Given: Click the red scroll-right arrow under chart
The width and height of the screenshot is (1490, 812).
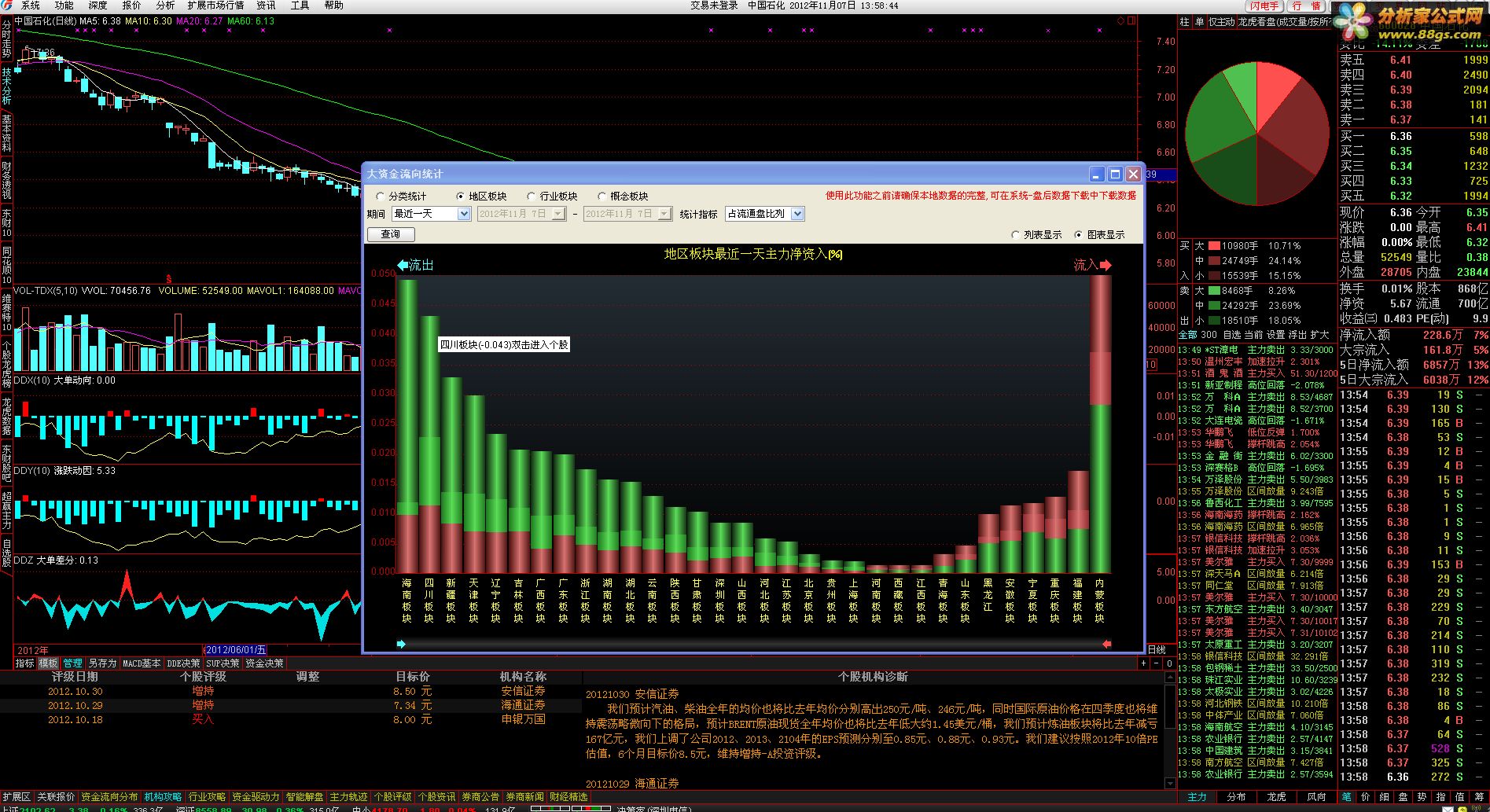Looking at the screenshot, I should coord(1106,644).
